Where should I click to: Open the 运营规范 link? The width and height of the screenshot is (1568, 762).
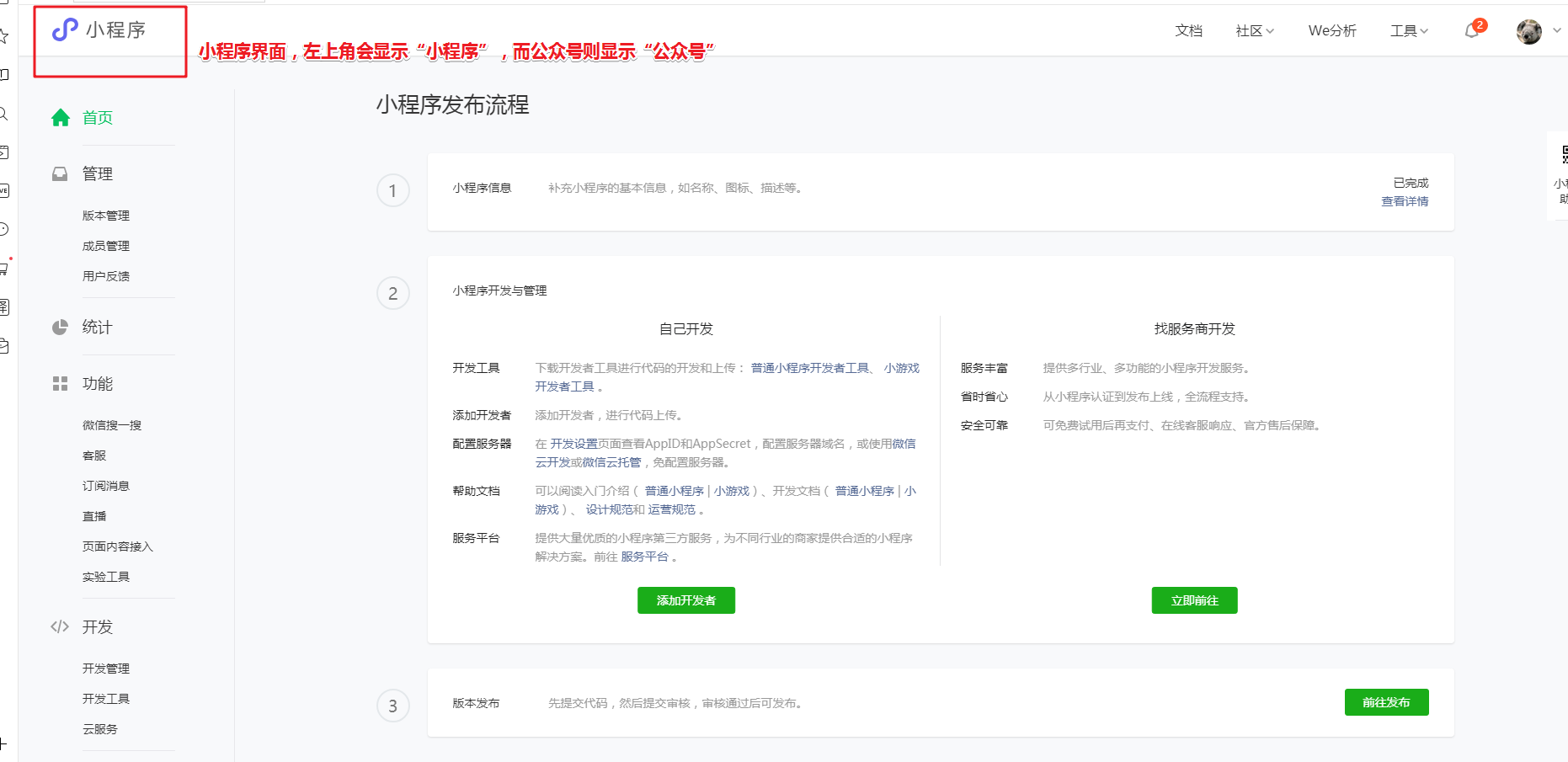tap(672, 509)
